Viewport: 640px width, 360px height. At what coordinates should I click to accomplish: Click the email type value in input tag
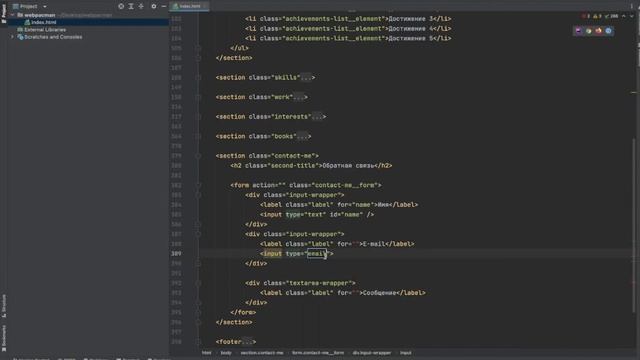pos(317,254)
